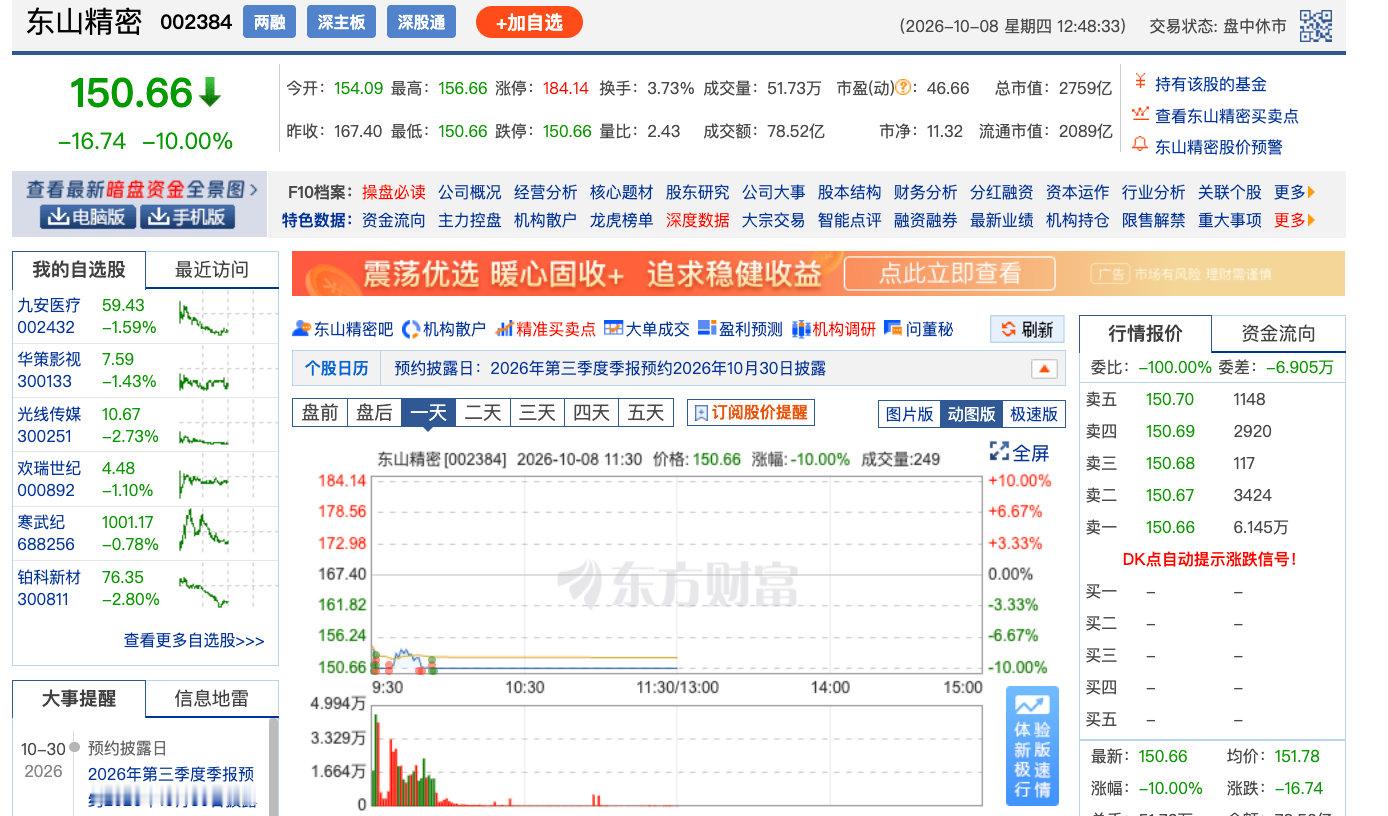Screen dimensions: 1388x816
Task: Click the 刷新 refresh button
Action: click(1027, 329)
